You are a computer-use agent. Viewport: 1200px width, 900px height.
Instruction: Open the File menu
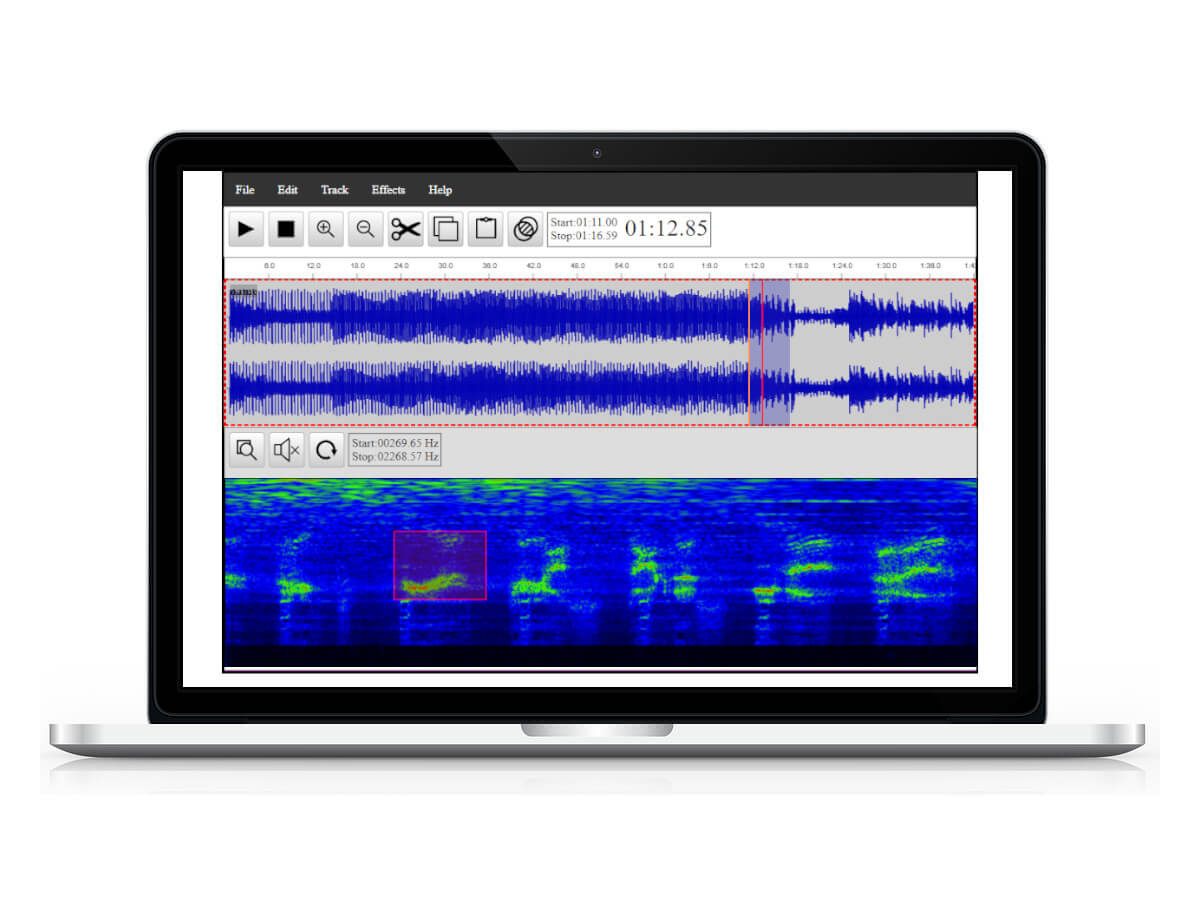coord(244,190)
